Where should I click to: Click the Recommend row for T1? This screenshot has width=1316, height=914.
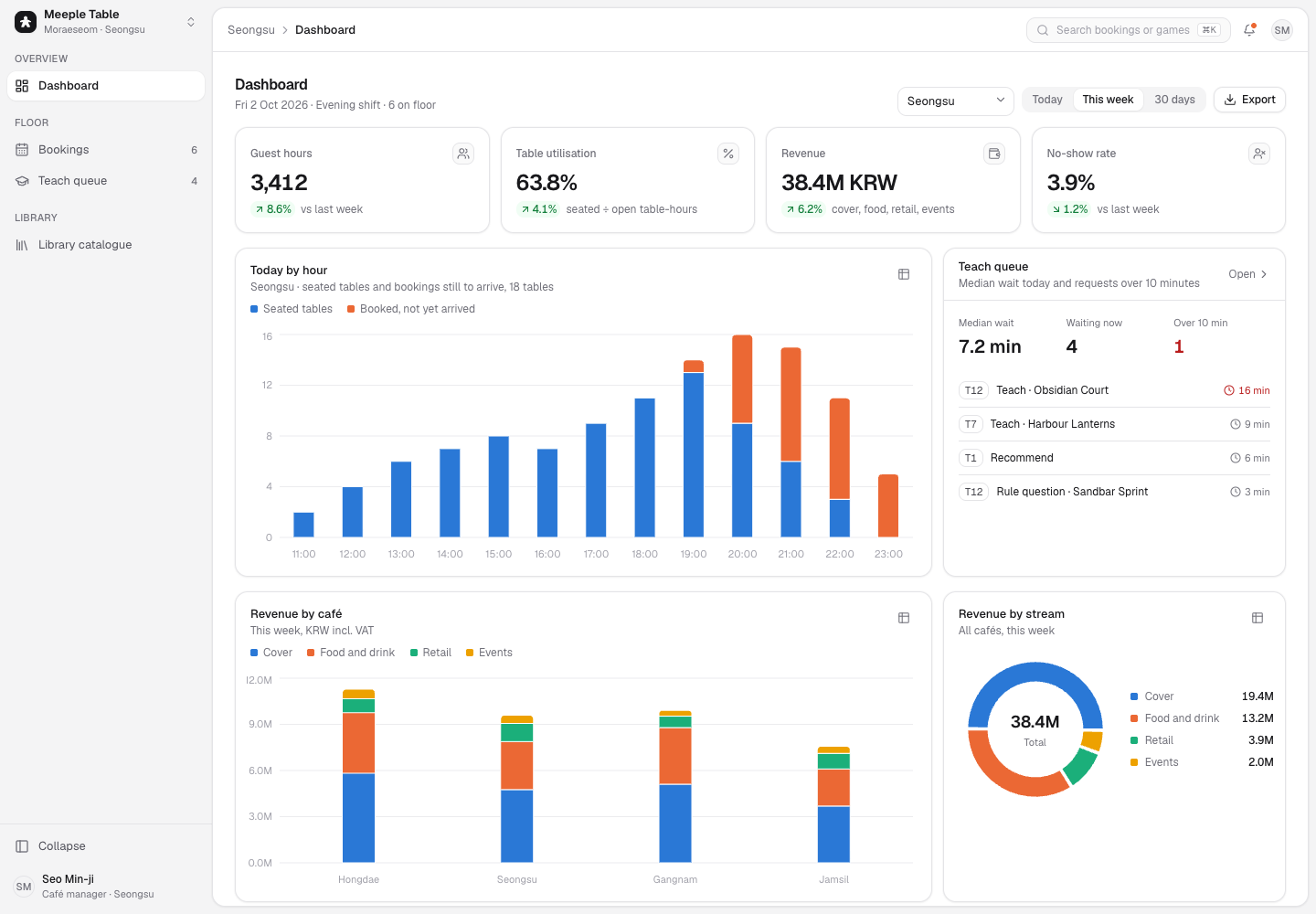click(1114, 458)
